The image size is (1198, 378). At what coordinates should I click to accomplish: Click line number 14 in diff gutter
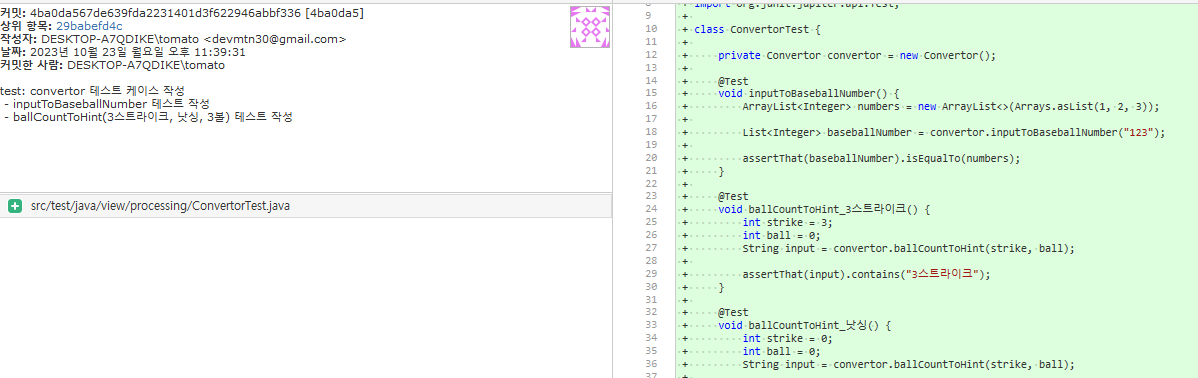651,81
